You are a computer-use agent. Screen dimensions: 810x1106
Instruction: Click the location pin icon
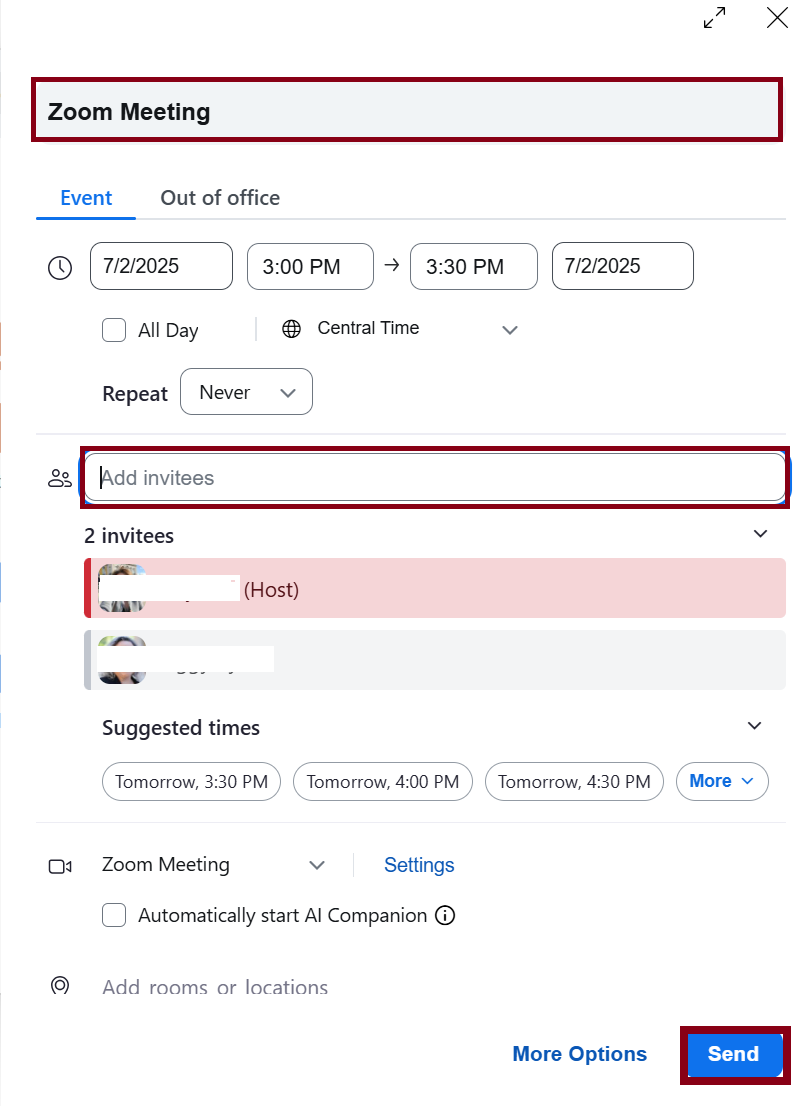tap(60, 986)
